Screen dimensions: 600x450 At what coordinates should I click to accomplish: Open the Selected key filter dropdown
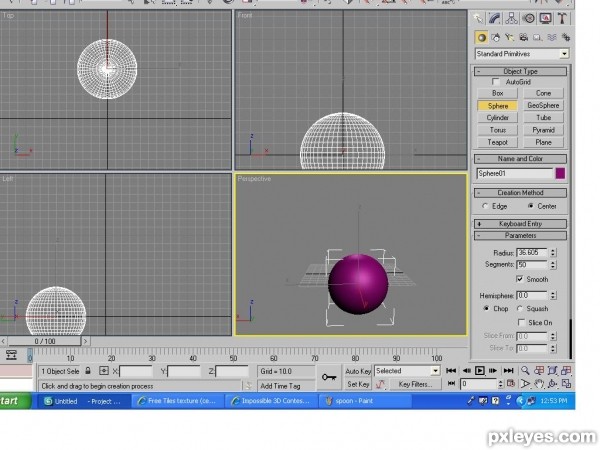[407, 371]
